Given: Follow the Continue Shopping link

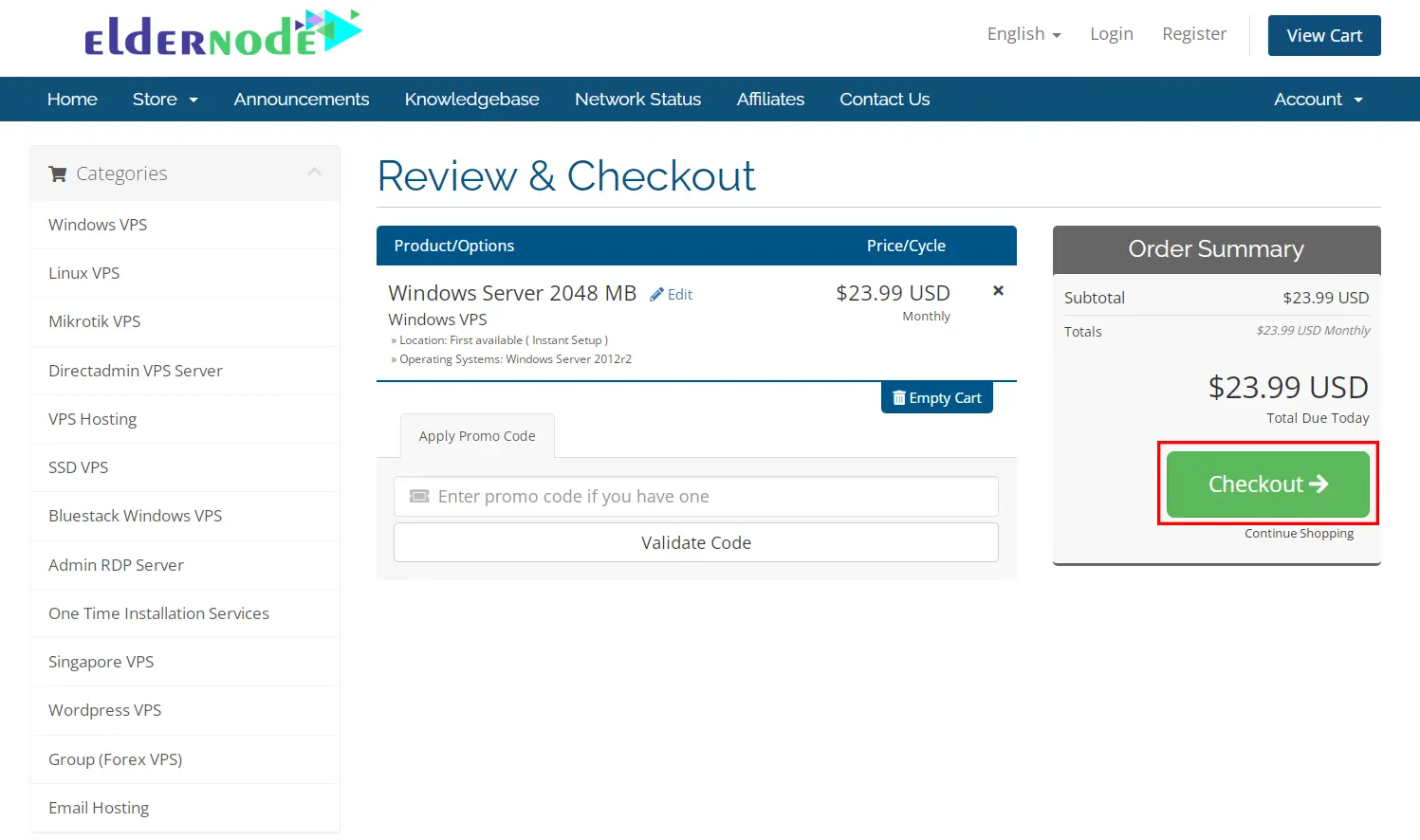Looking at the screenshot, I should tap(1299, 534).
